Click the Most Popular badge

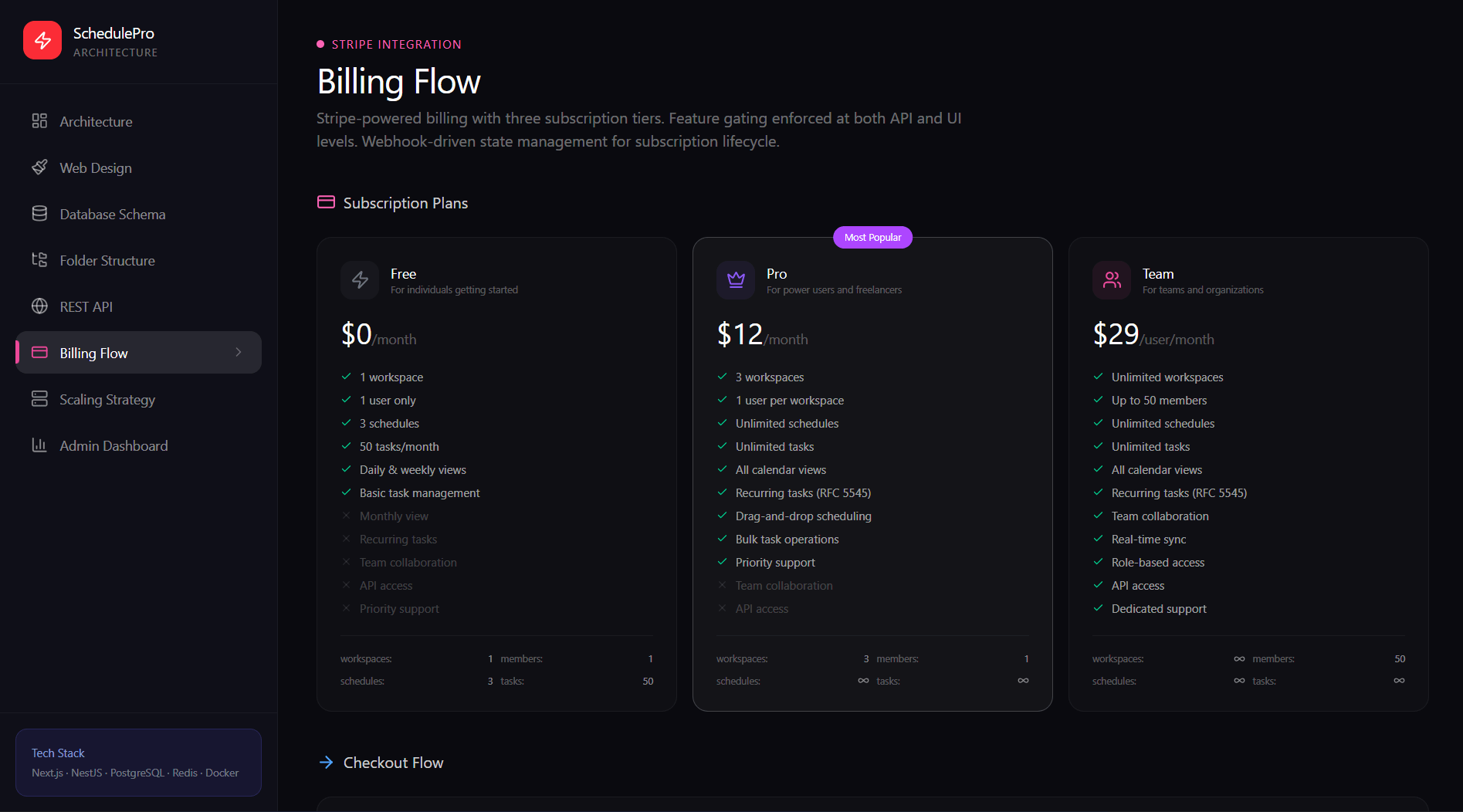click(x=872, y=237)
